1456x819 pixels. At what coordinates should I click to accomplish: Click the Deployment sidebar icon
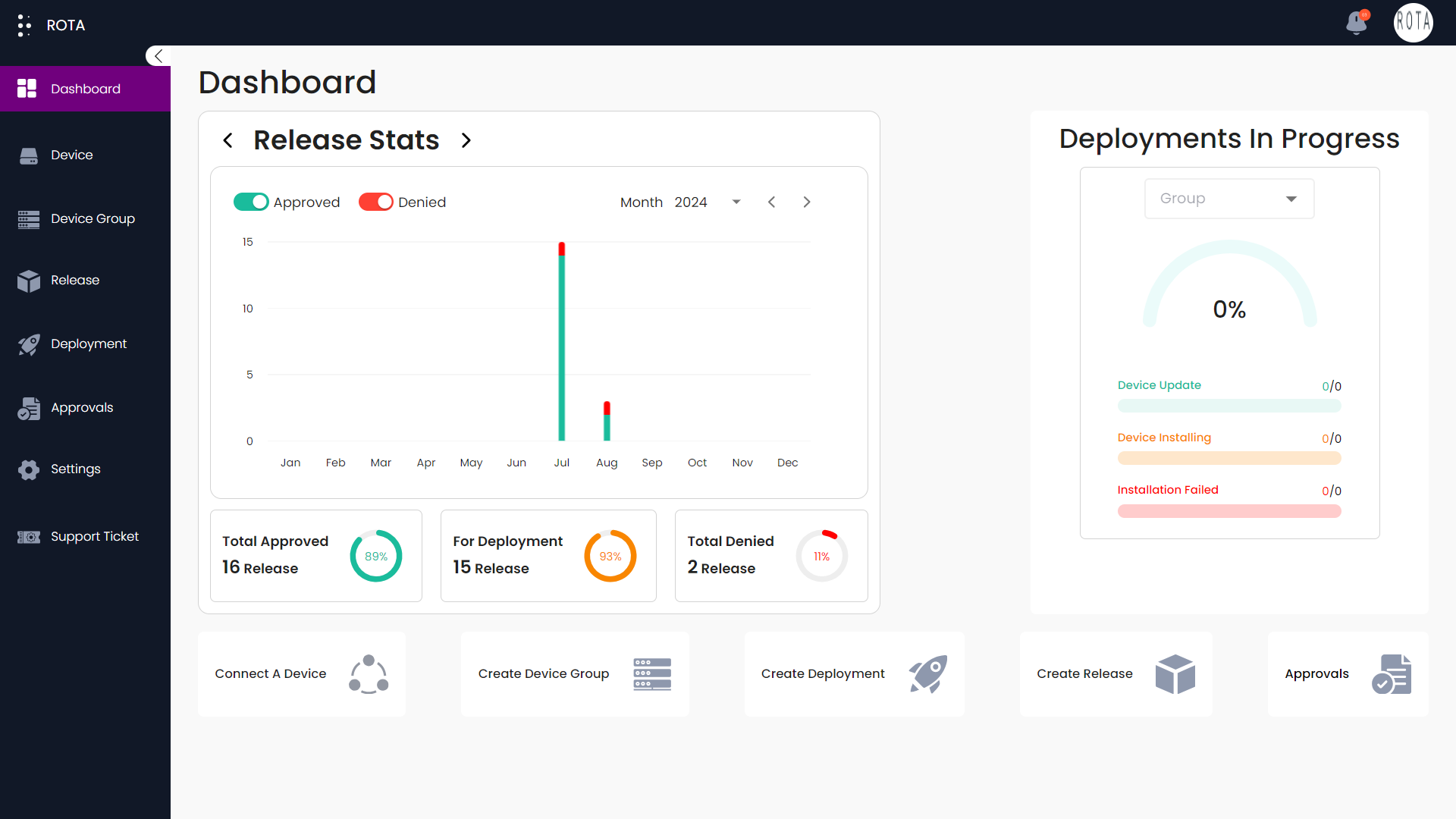tap(29, 343)
